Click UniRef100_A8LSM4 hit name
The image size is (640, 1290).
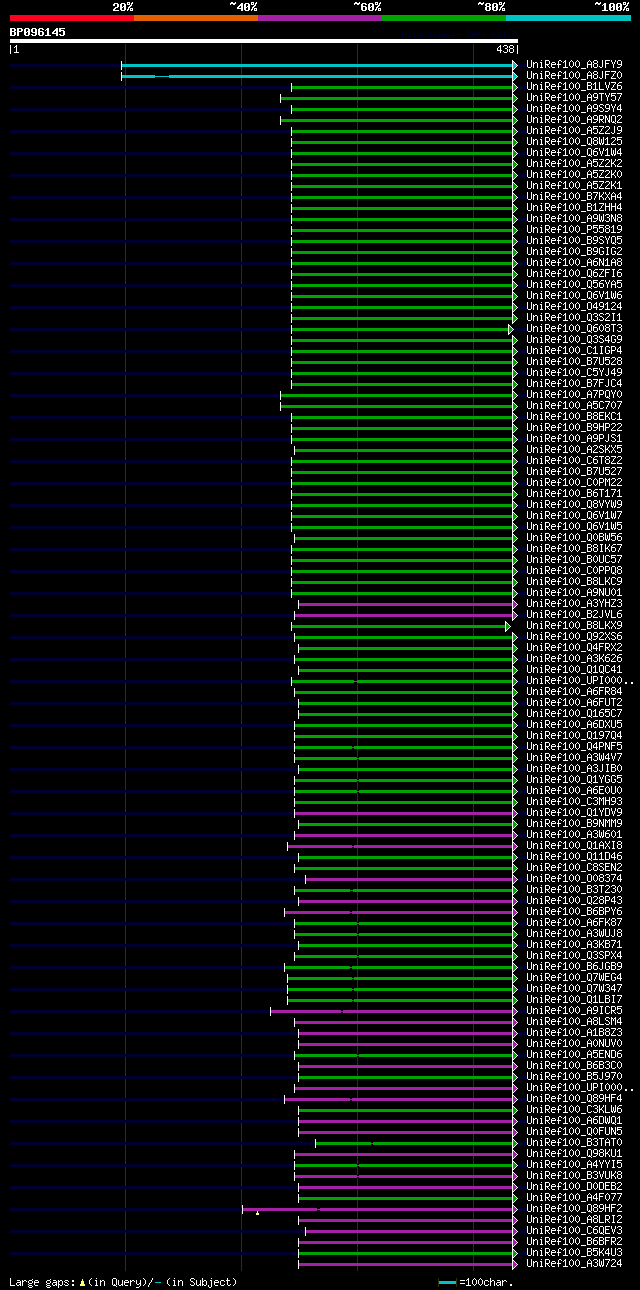coord(574,1022)
